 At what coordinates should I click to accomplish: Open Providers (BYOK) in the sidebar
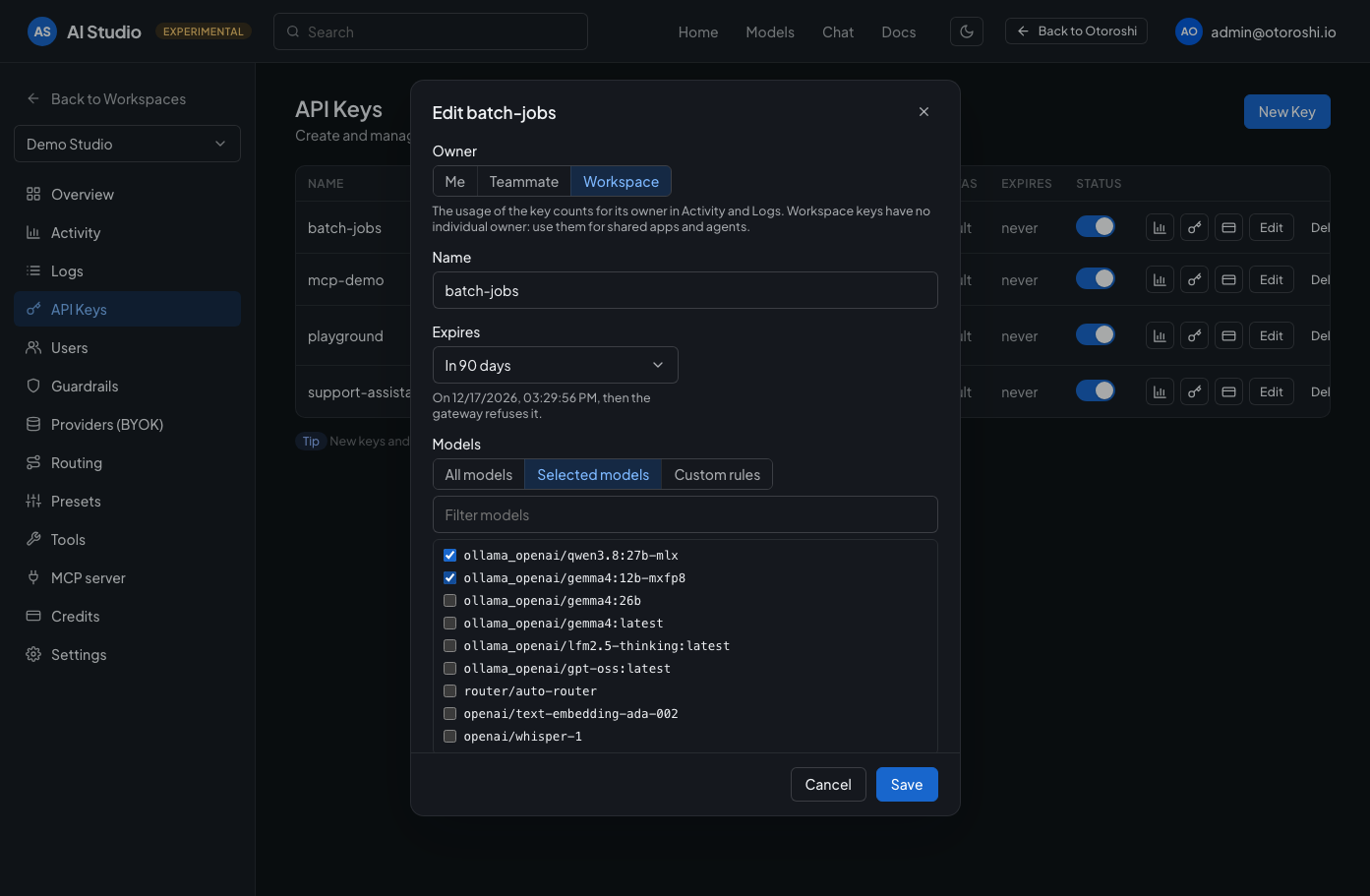(127, 425)
